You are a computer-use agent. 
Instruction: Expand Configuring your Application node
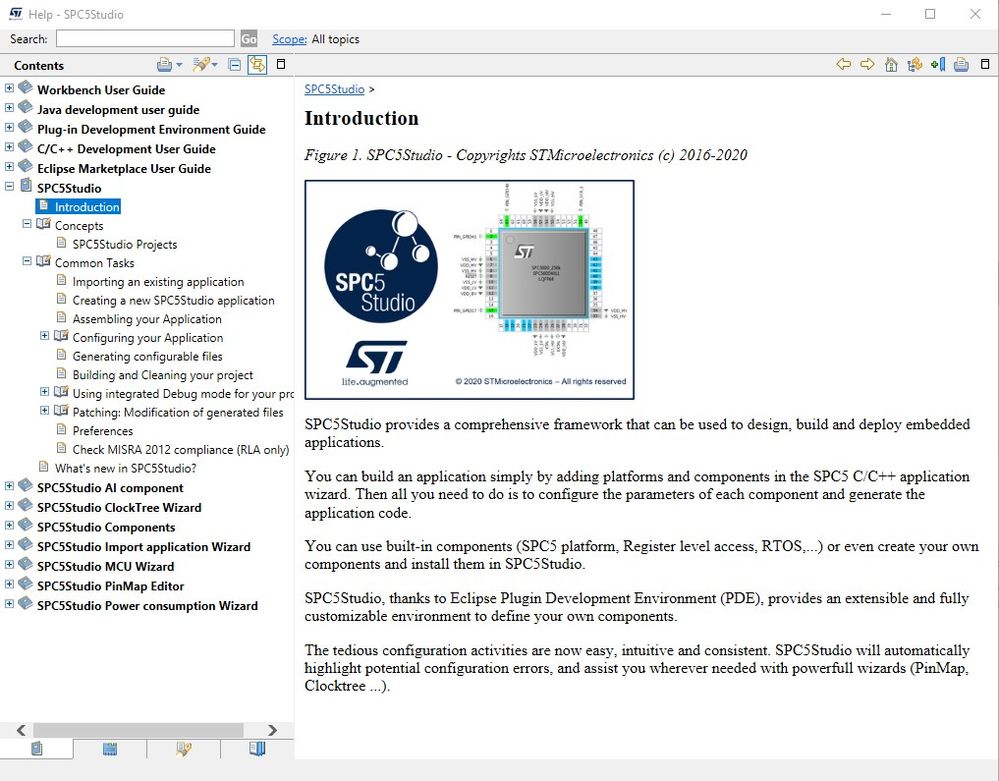pos(45,336)
